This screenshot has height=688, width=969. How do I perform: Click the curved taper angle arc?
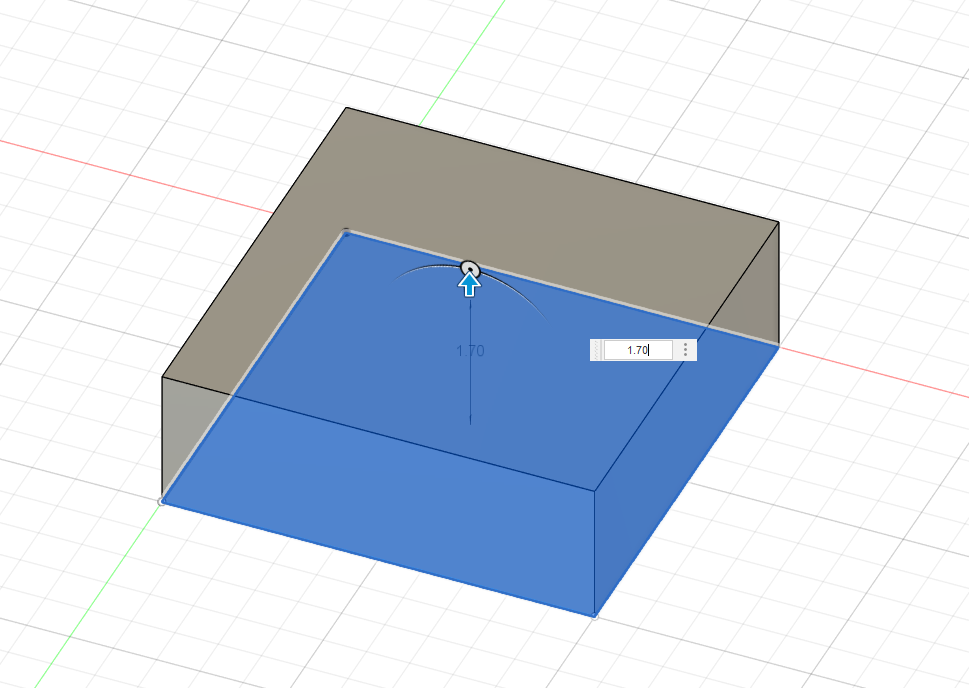pyautogui.click(x=420, y=271)
